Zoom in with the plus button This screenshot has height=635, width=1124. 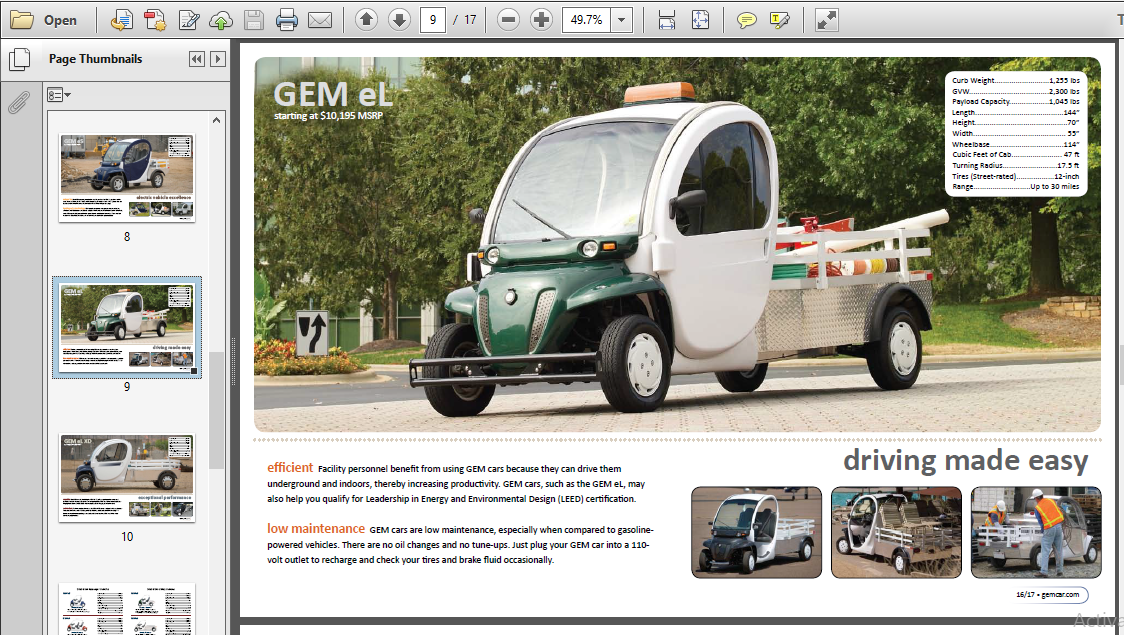541,20
